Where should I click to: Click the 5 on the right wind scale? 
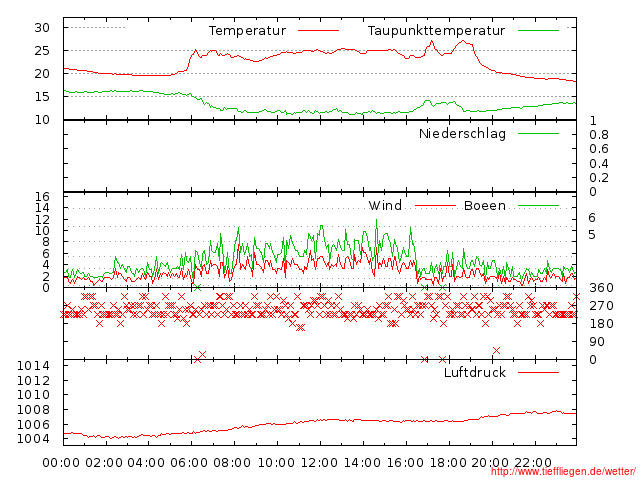pos(592,235)
